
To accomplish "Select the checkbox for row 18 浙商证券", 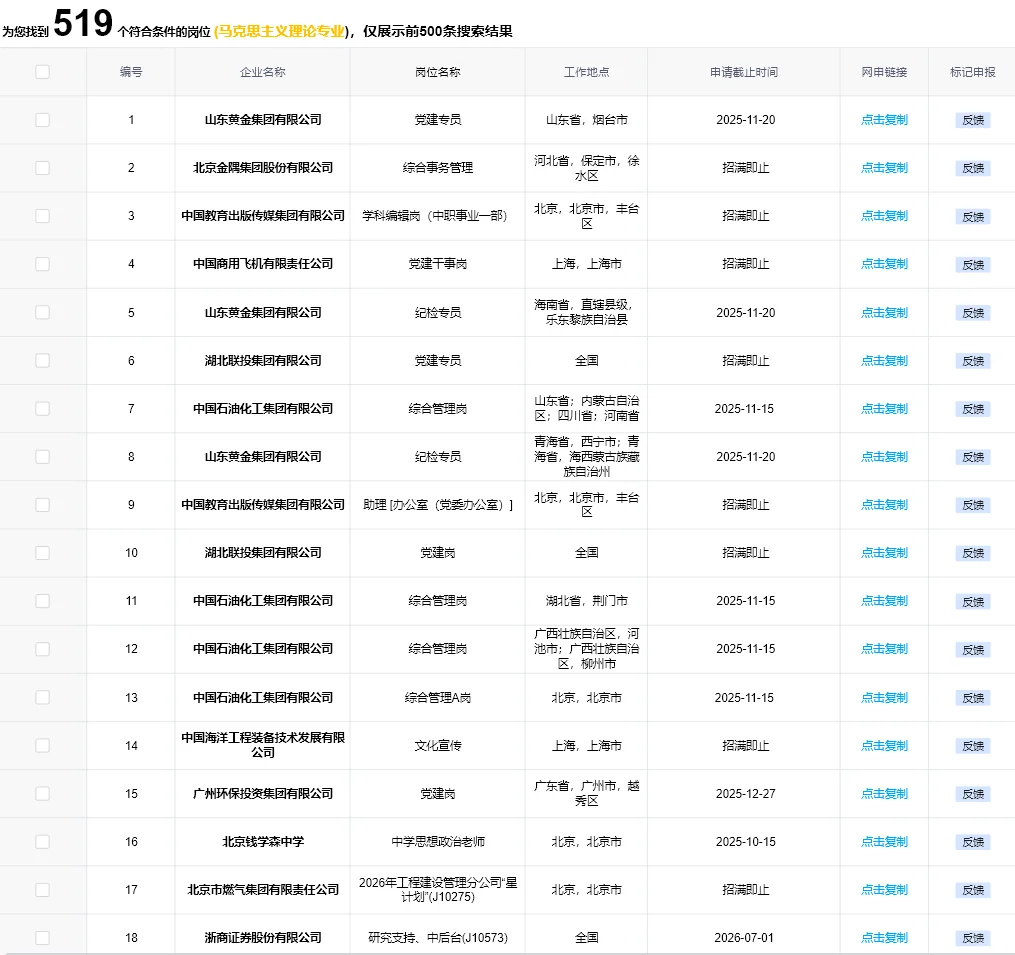I will click(43, 938).
